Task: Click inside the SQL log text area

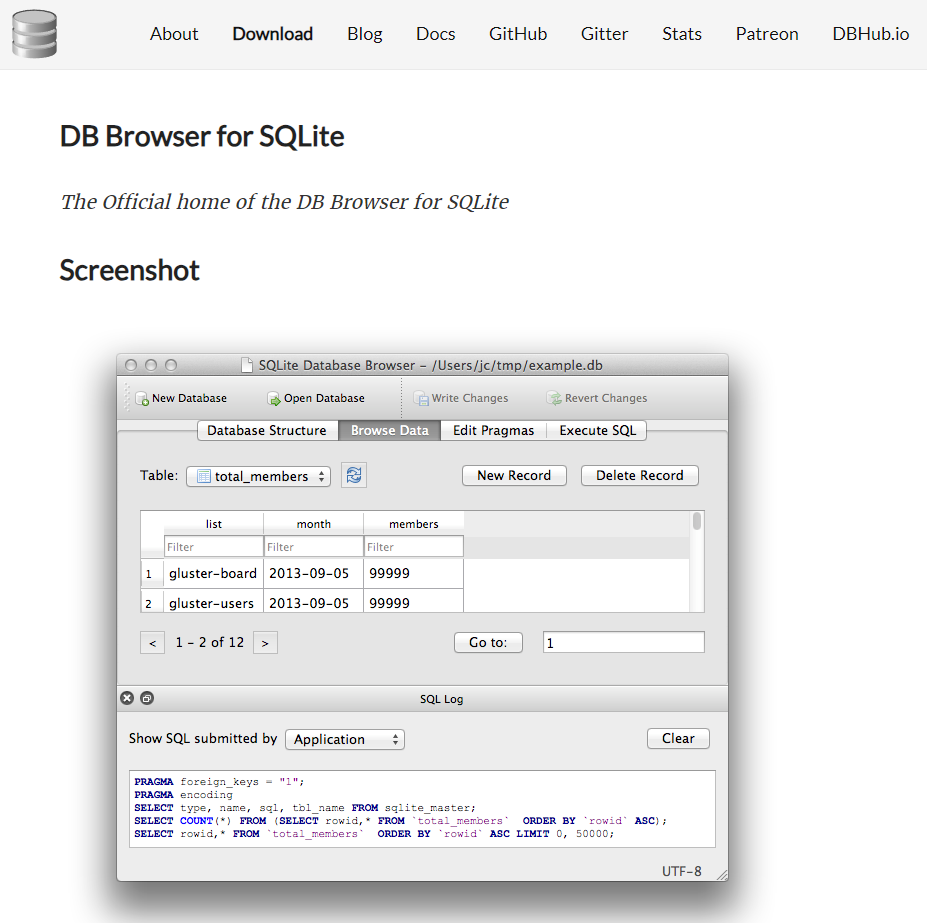Action: [x=422, y=809]
